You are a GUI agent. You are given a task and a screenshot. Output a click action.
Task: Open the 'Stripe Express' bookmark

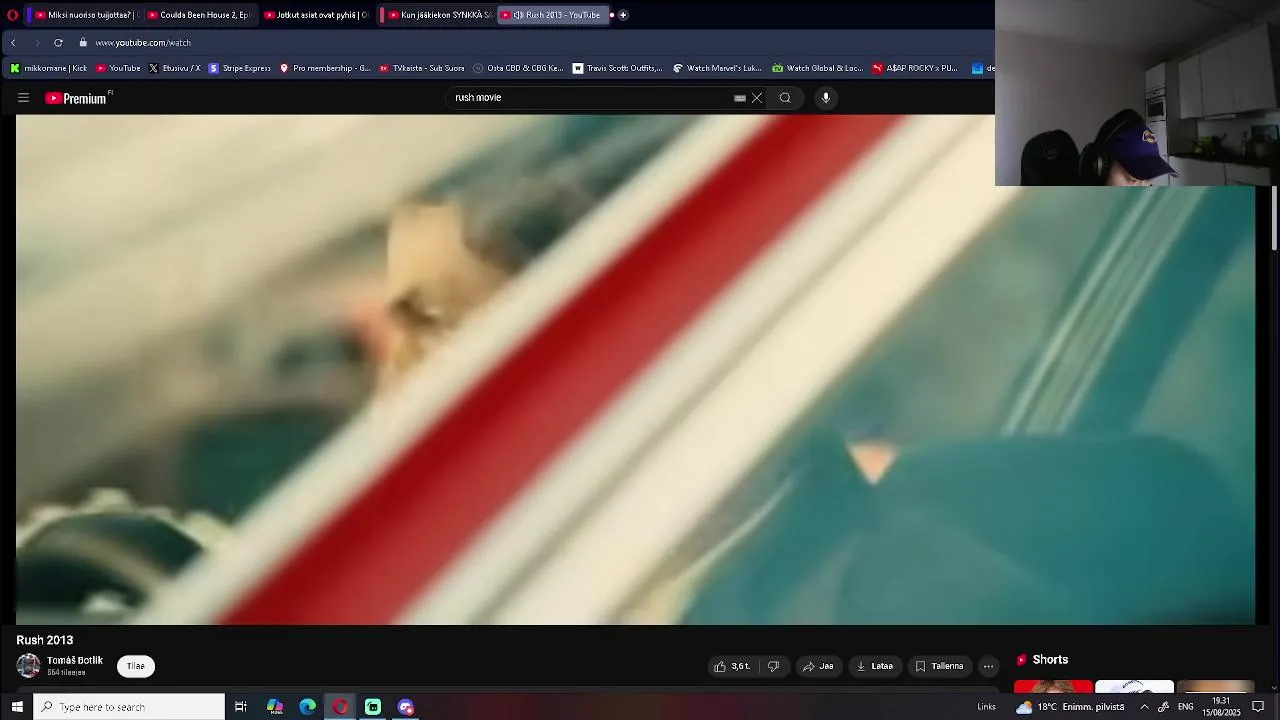pos(240,68)
